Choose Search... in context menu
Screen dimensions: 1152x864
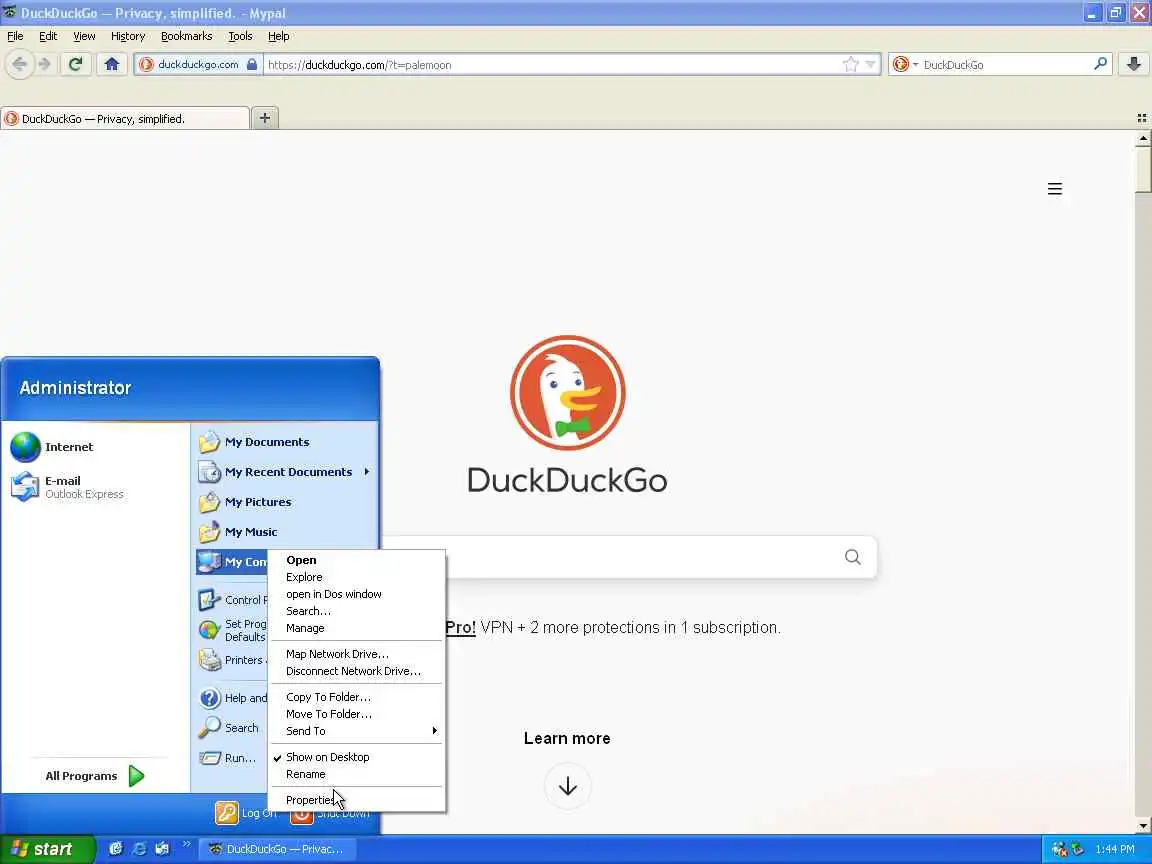356,611
